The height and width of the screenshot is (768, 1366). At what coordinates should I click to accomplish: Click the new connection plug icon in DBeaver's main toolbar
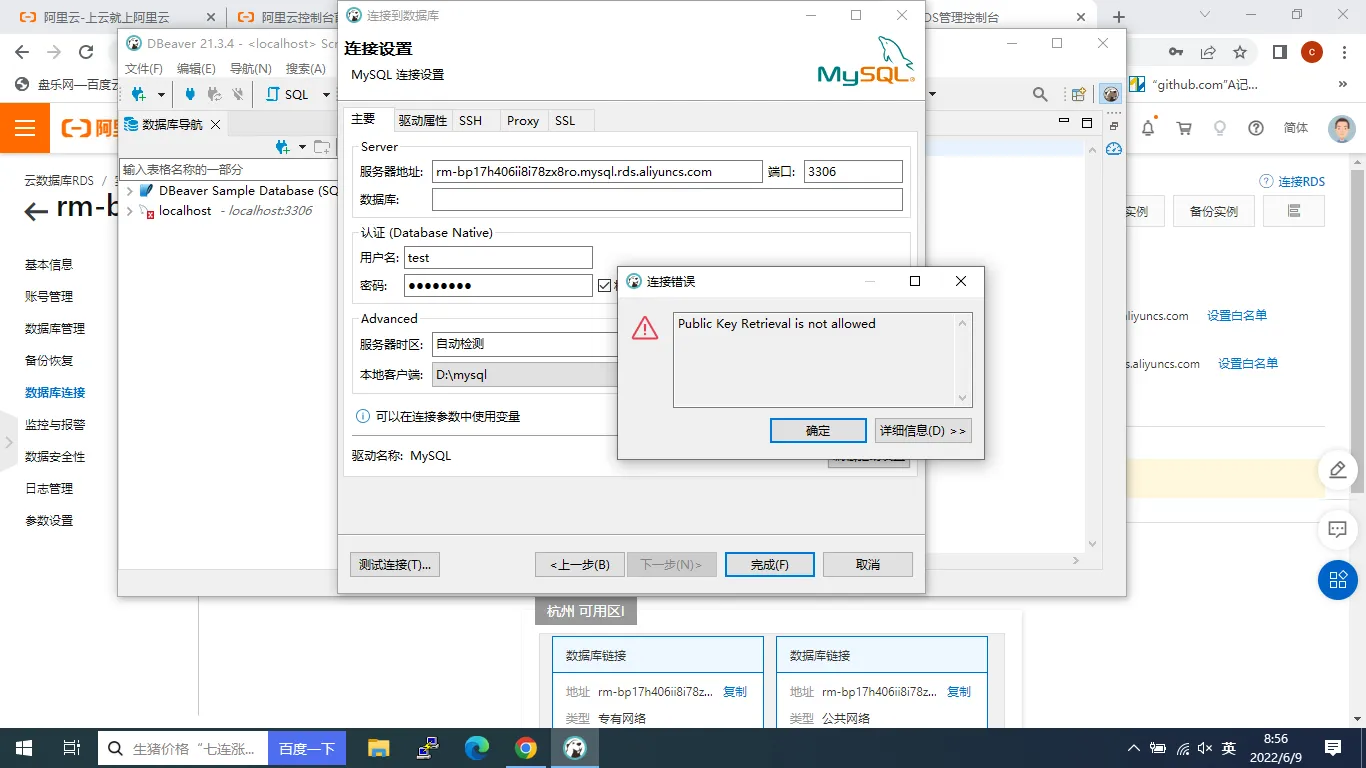[139, 94]
